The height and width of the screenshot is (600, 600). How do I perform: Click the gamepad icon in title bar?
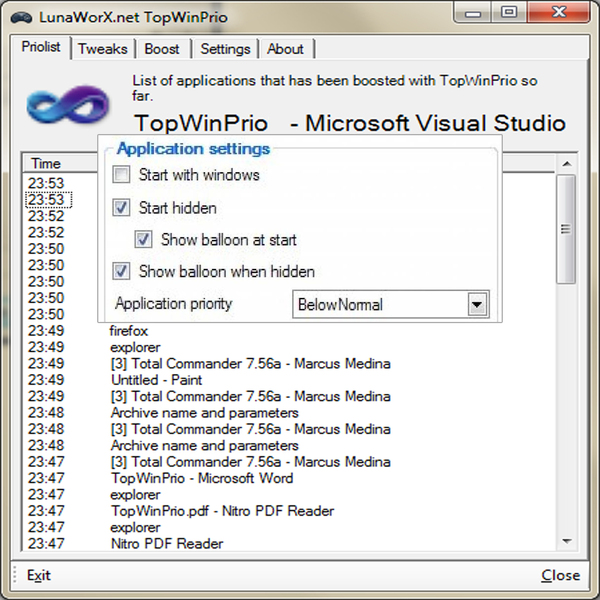coord(21,18)
